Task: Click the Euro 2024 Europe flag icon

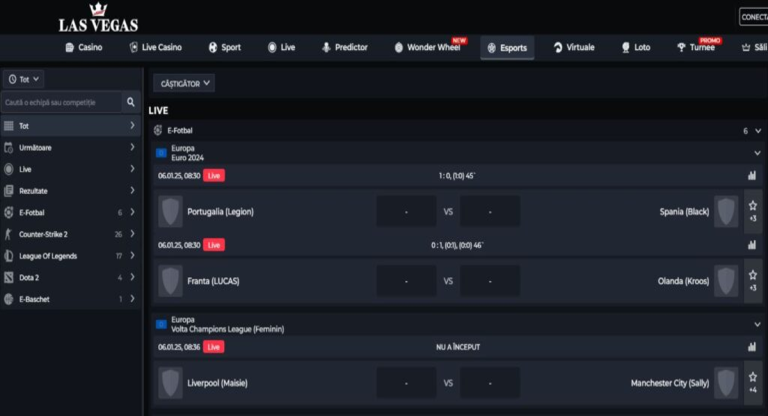Action: pyautogui.click(x=161, y=153)
